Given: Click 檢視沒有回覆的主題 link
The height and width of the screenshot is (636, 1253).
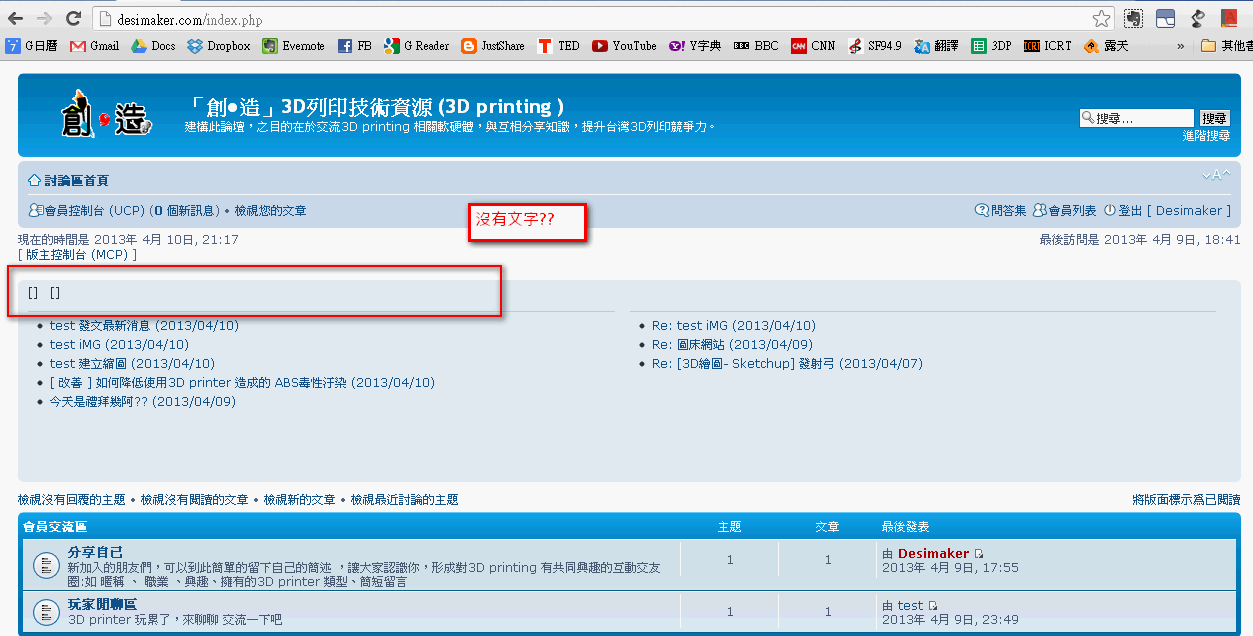Looking at the screenshot, I should [72, 499].
